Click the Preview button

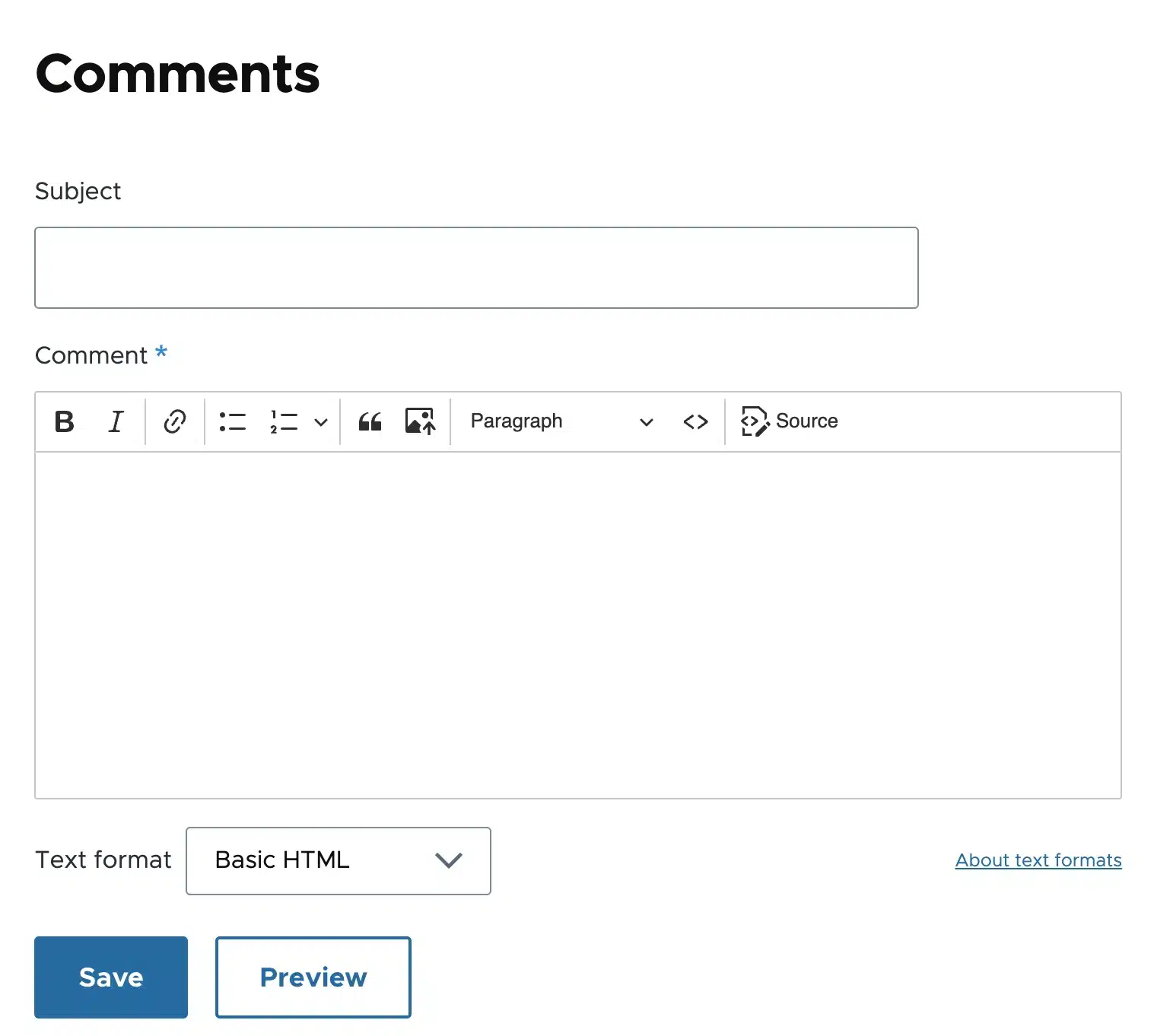click(313, 977)
